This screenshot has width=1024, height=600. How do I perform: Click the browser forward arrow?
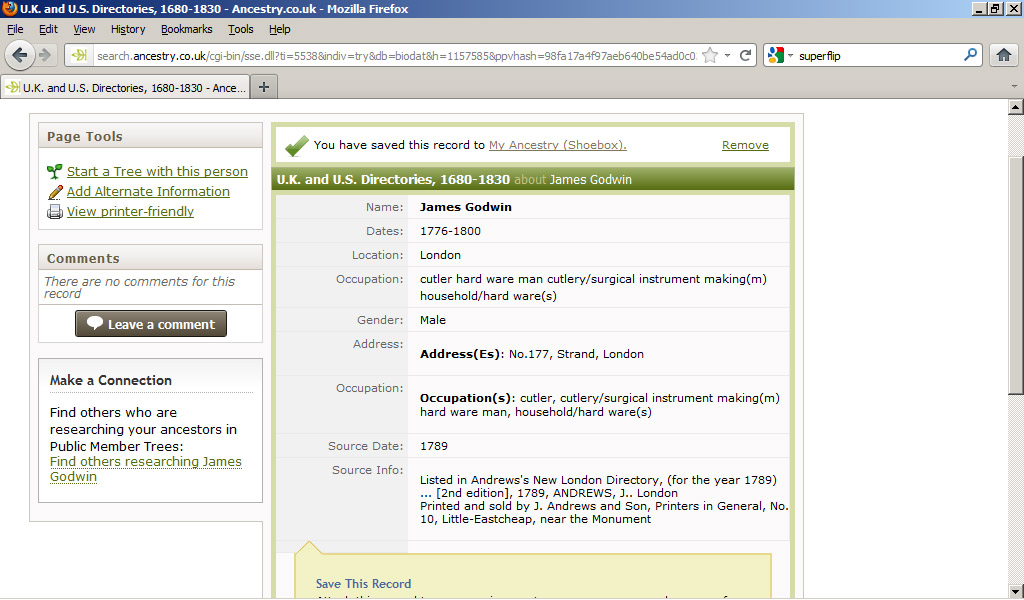pos(45,55)
